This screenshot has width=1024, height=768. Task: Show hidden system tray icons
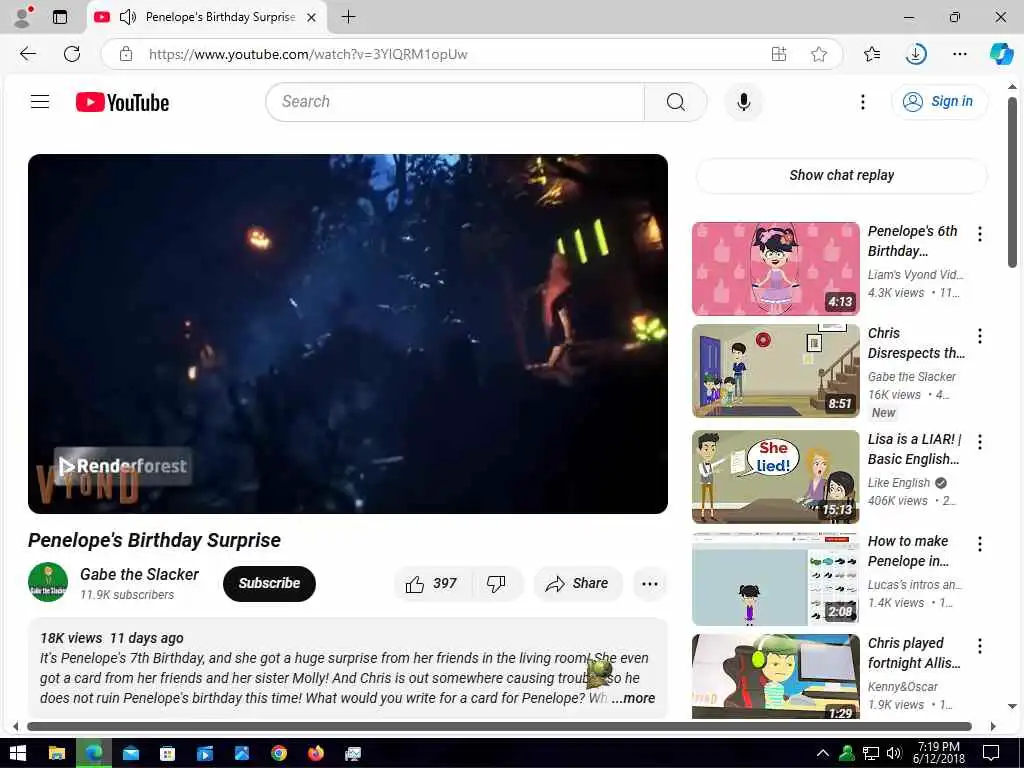tap(823, 753)
